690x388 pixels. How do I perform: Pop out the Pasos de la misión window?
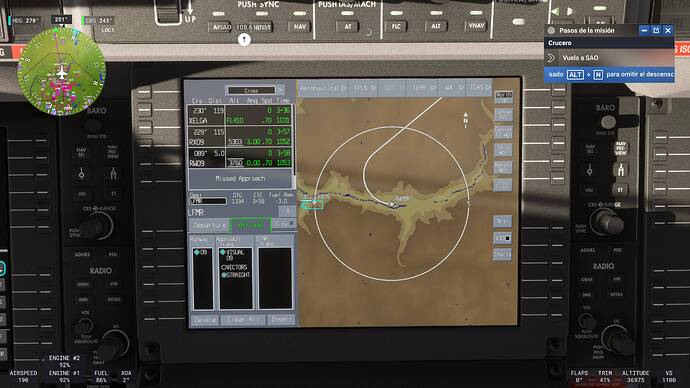click(656, 30)
